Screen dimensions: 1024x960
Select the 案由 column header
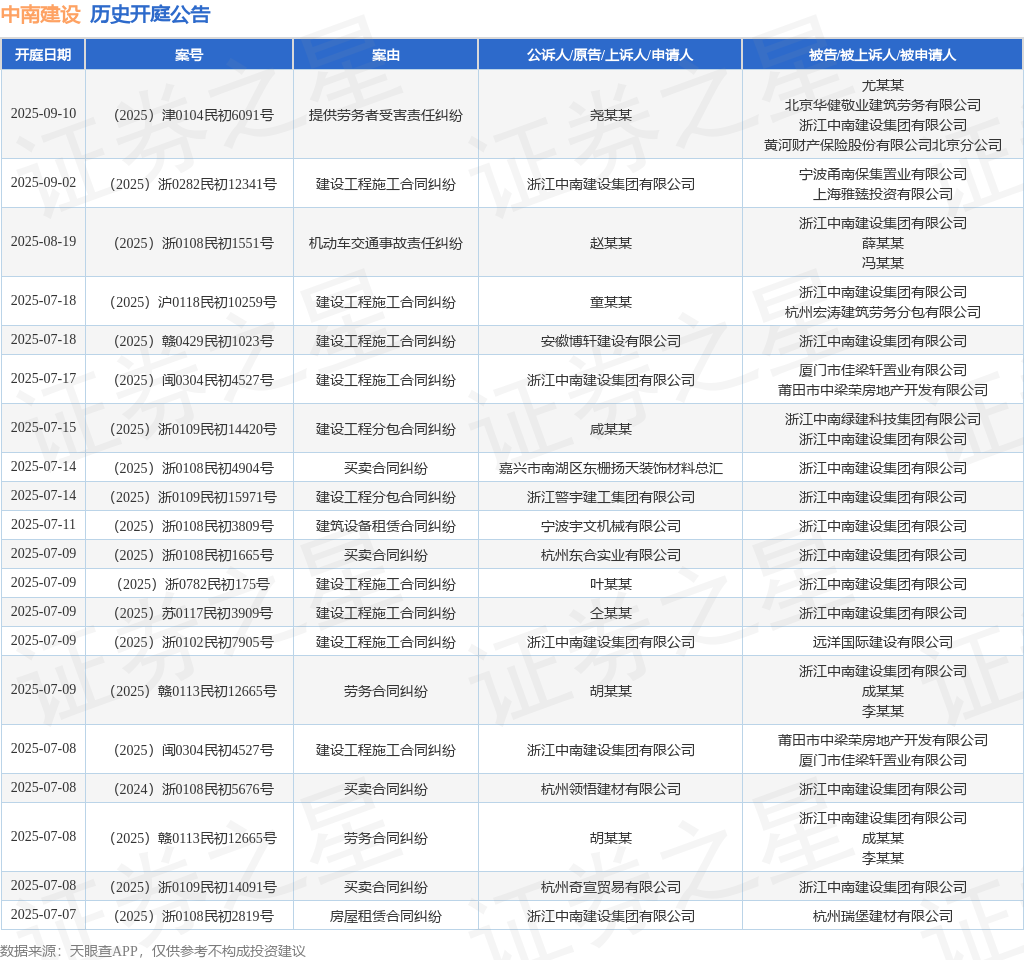(385, 55)
